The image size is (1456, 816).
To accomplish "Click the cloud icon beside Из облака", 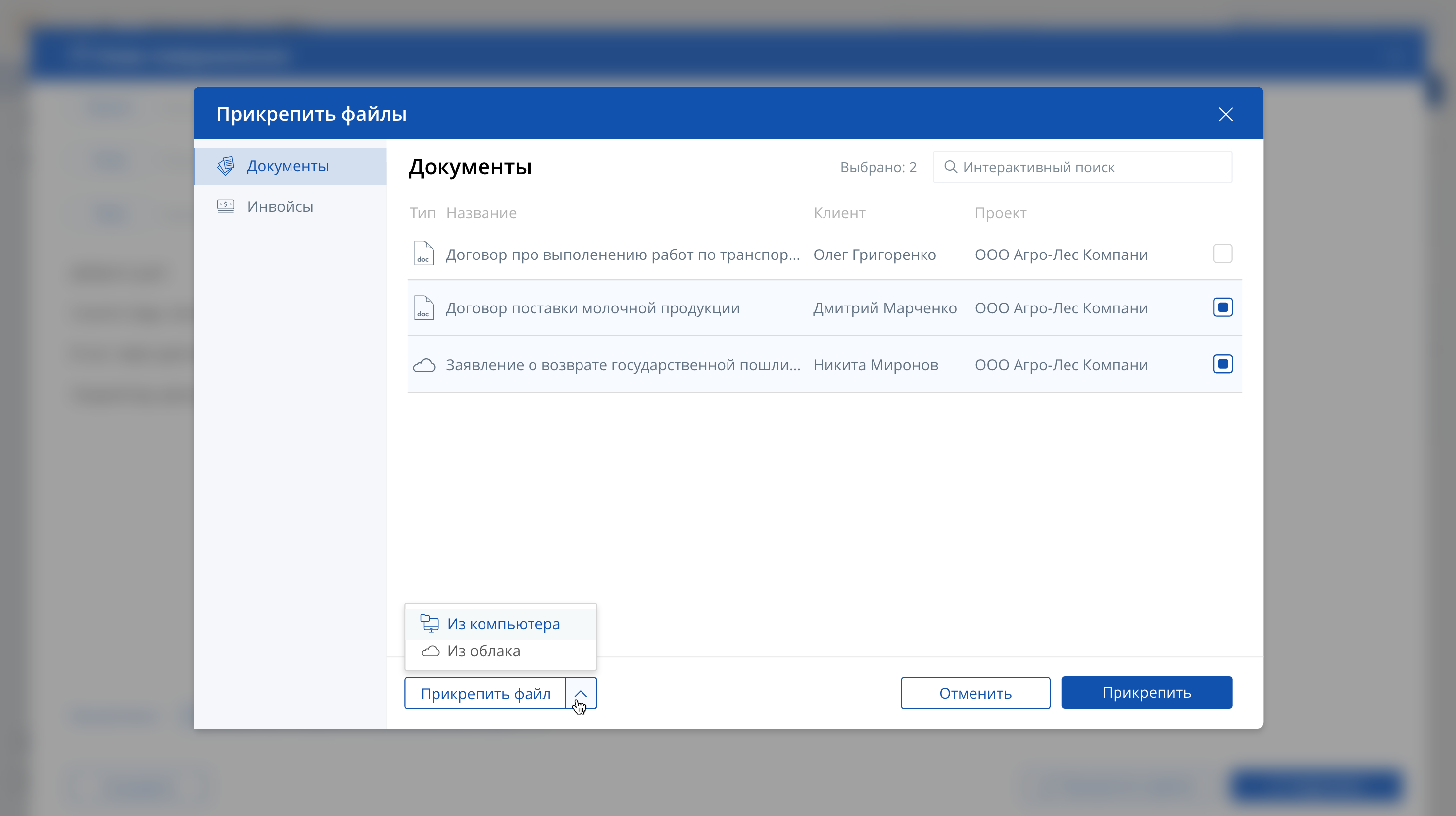I will pos(430,651).
